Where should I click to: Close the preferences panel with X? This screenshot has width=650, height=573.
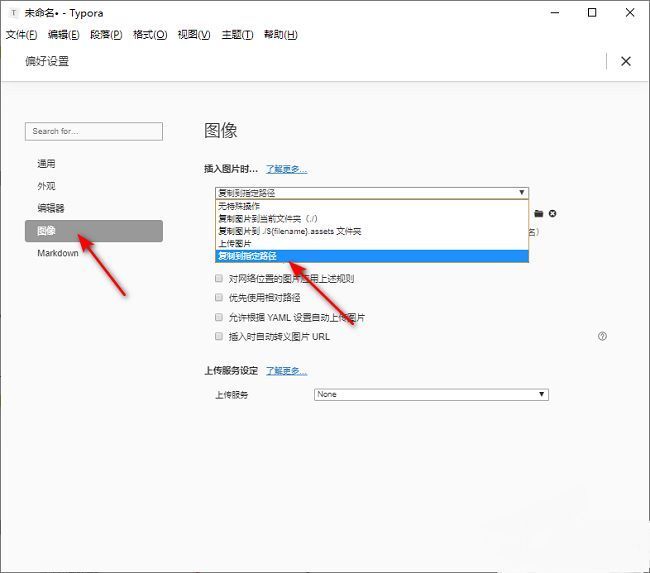626,61
